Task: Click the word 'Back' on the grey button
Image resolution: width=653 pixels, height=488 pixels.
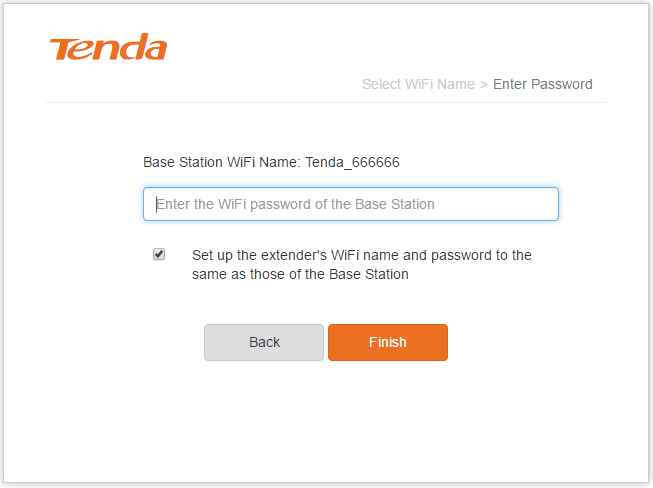Action: (x=264, y=342)
